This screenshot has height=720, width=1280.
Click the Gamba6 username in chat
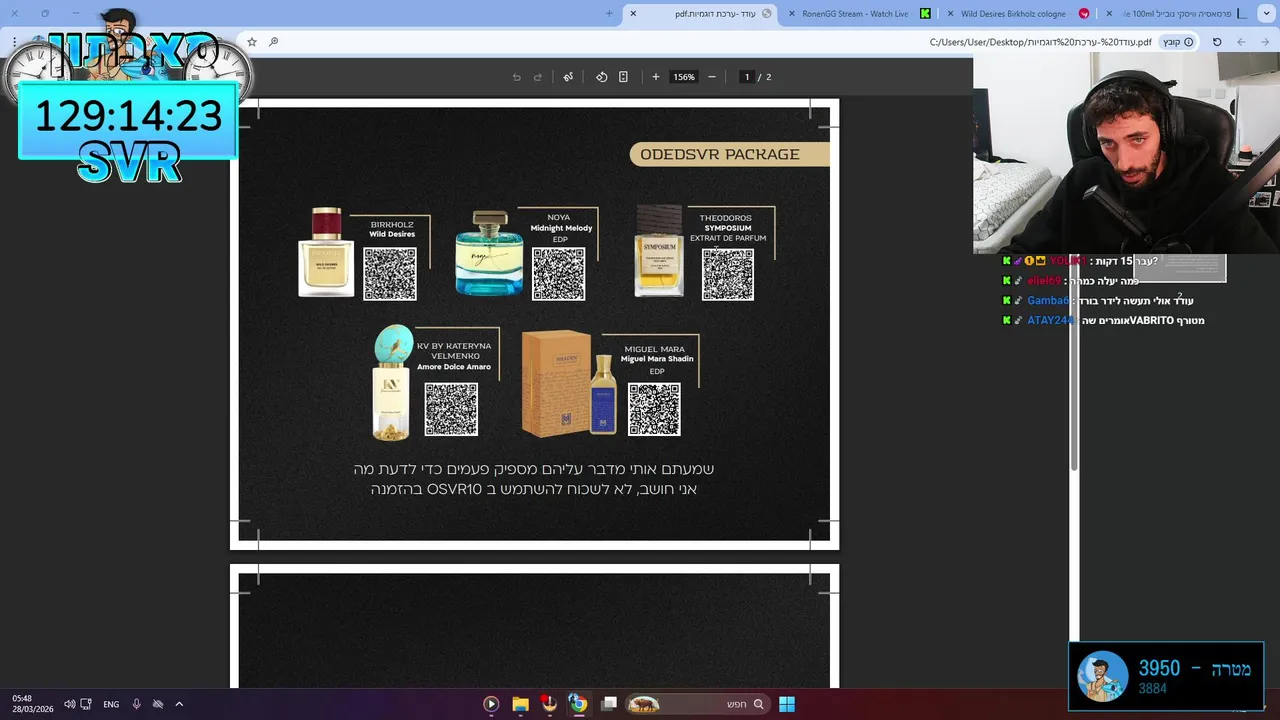(x=1048, y=301)
